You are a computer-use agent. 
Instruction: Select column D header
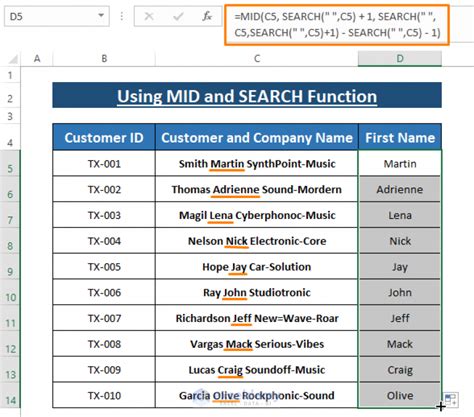pos(400,59)
